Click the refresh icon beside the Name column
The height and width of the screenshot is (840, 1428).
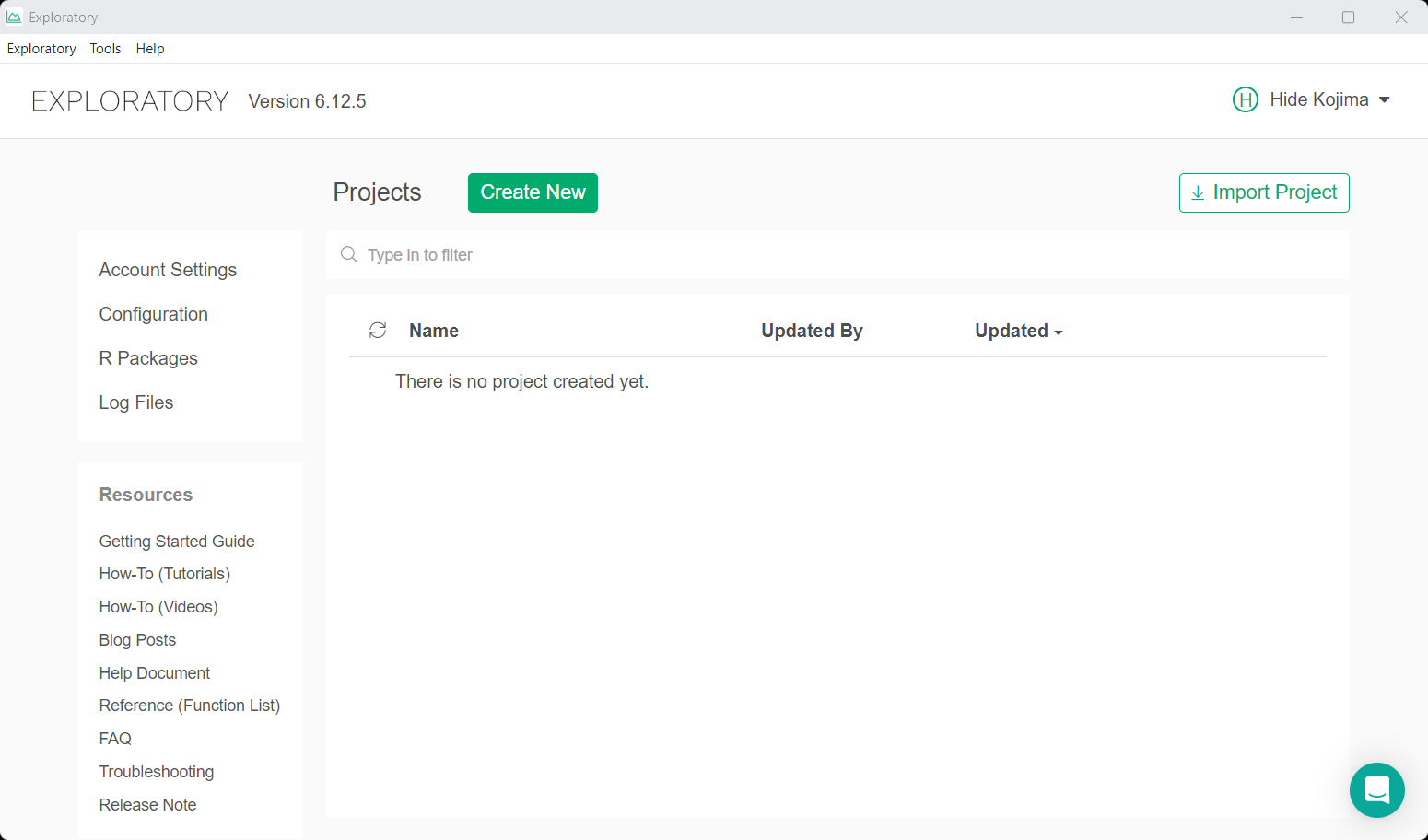(378, 331)
